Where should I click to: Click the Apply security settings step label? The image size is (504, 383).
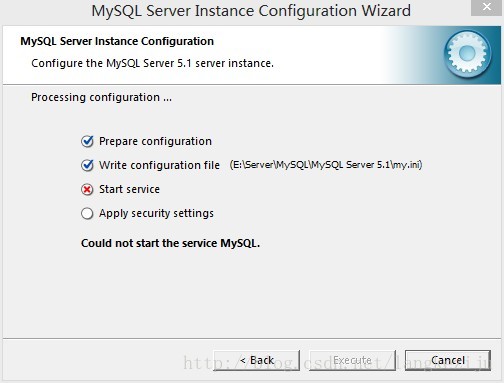(x=156, y=213)
